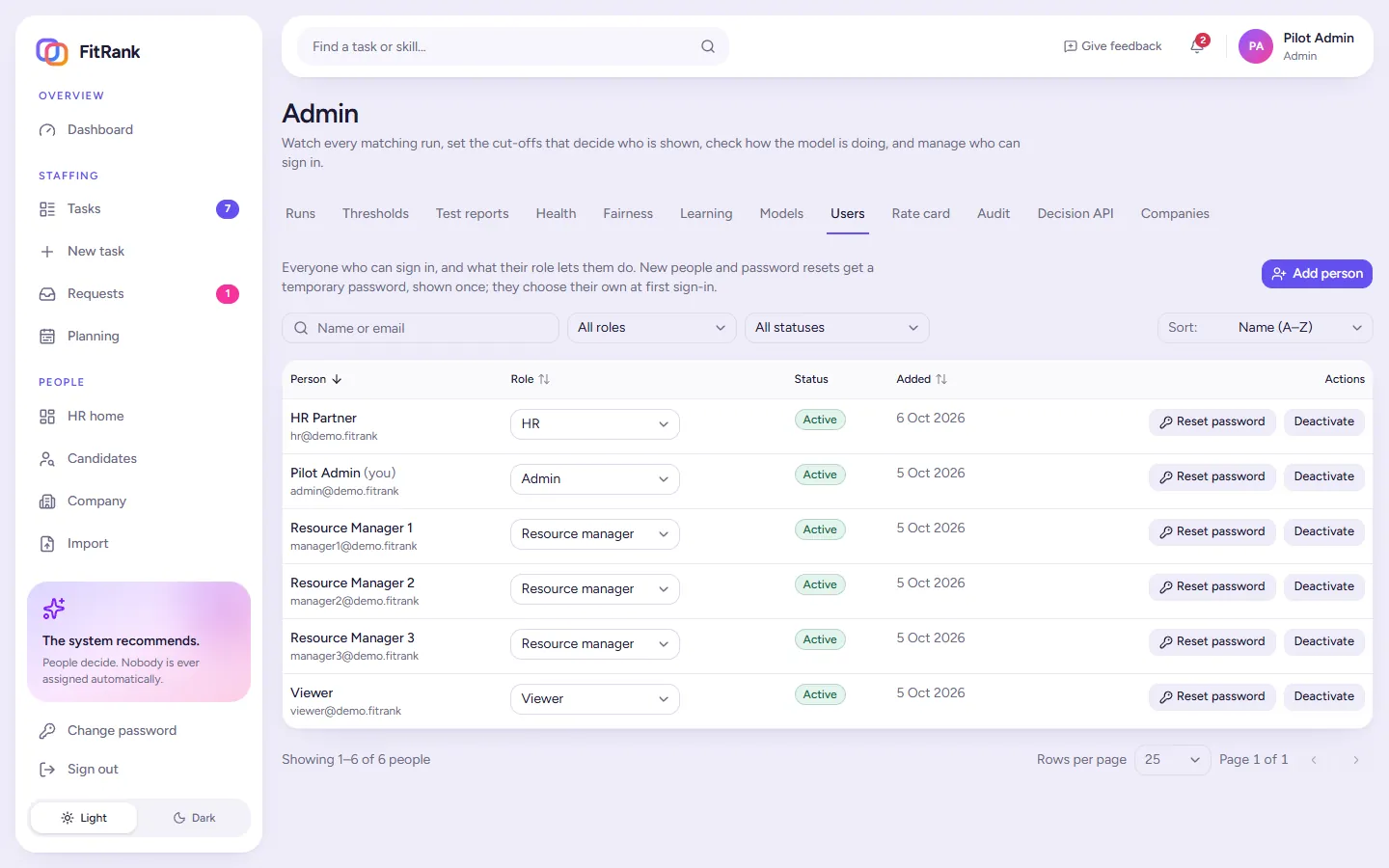Screen dimensions: 1389x868
Task: Click the Add person button
Action: click(1317, 274)
